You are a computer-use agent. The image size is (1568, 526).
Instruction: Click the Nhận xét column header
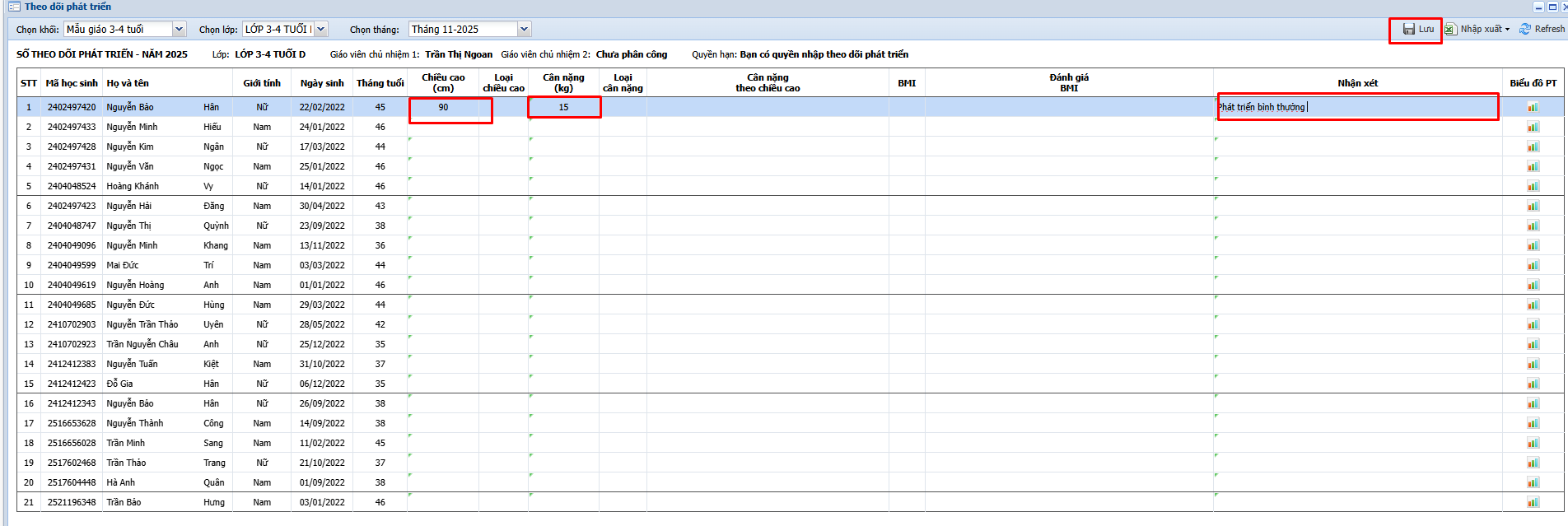1357,82
